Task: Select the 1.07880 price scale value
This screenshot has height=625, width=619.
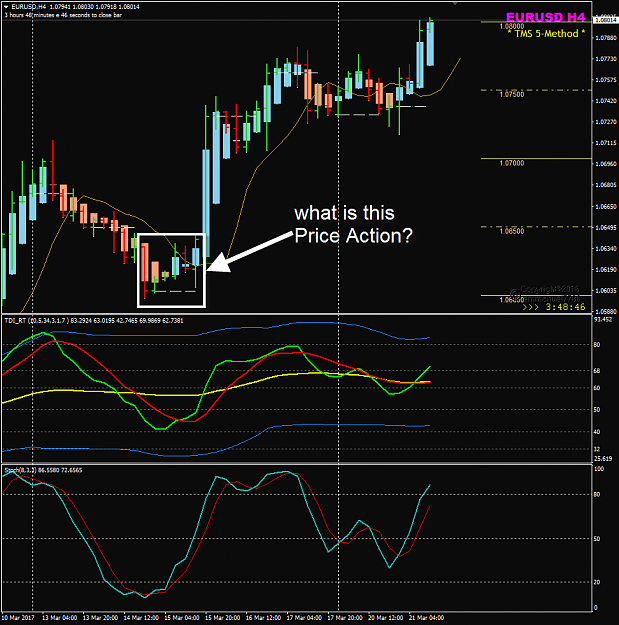Action: (606, 38)
